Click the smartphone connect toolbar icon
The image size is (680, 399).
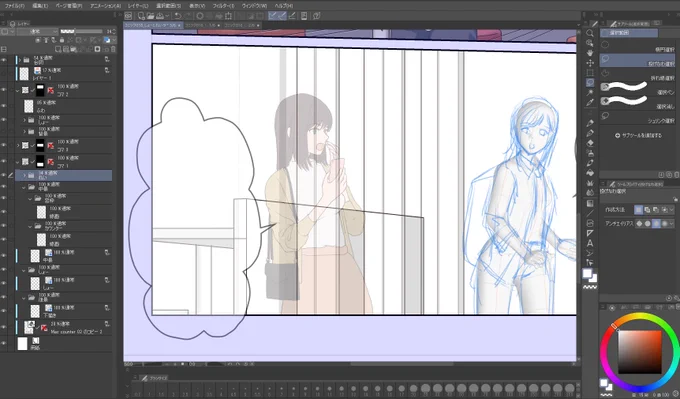[304, 16]
